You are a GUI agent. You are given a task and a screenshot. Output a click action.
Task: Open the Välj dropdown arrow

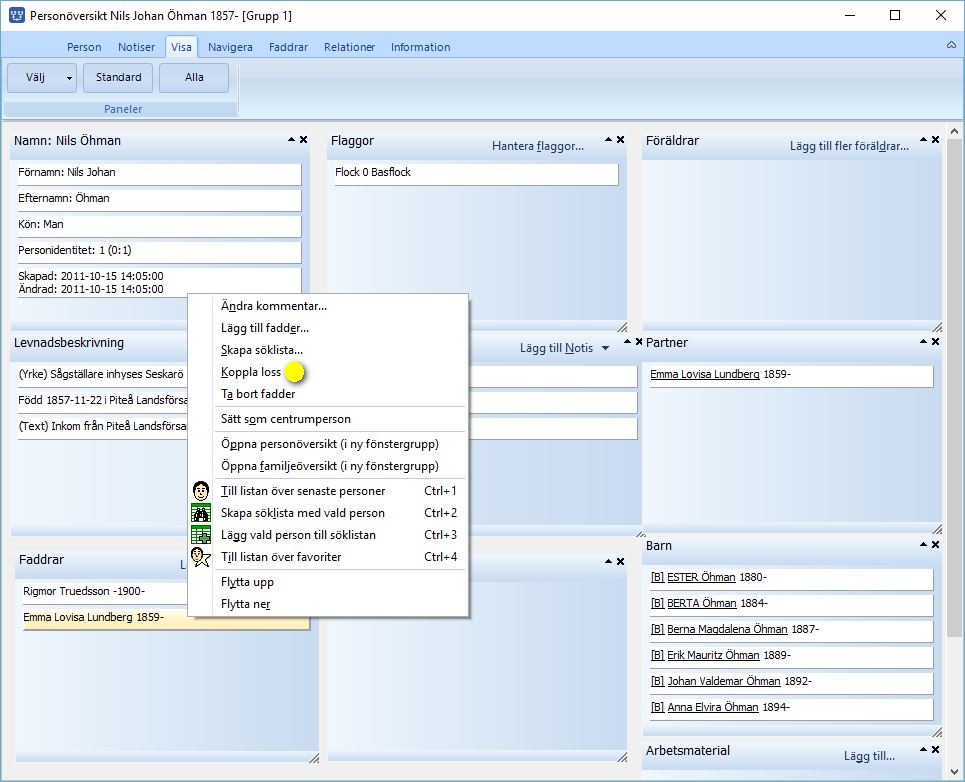(x=70, y=78)
